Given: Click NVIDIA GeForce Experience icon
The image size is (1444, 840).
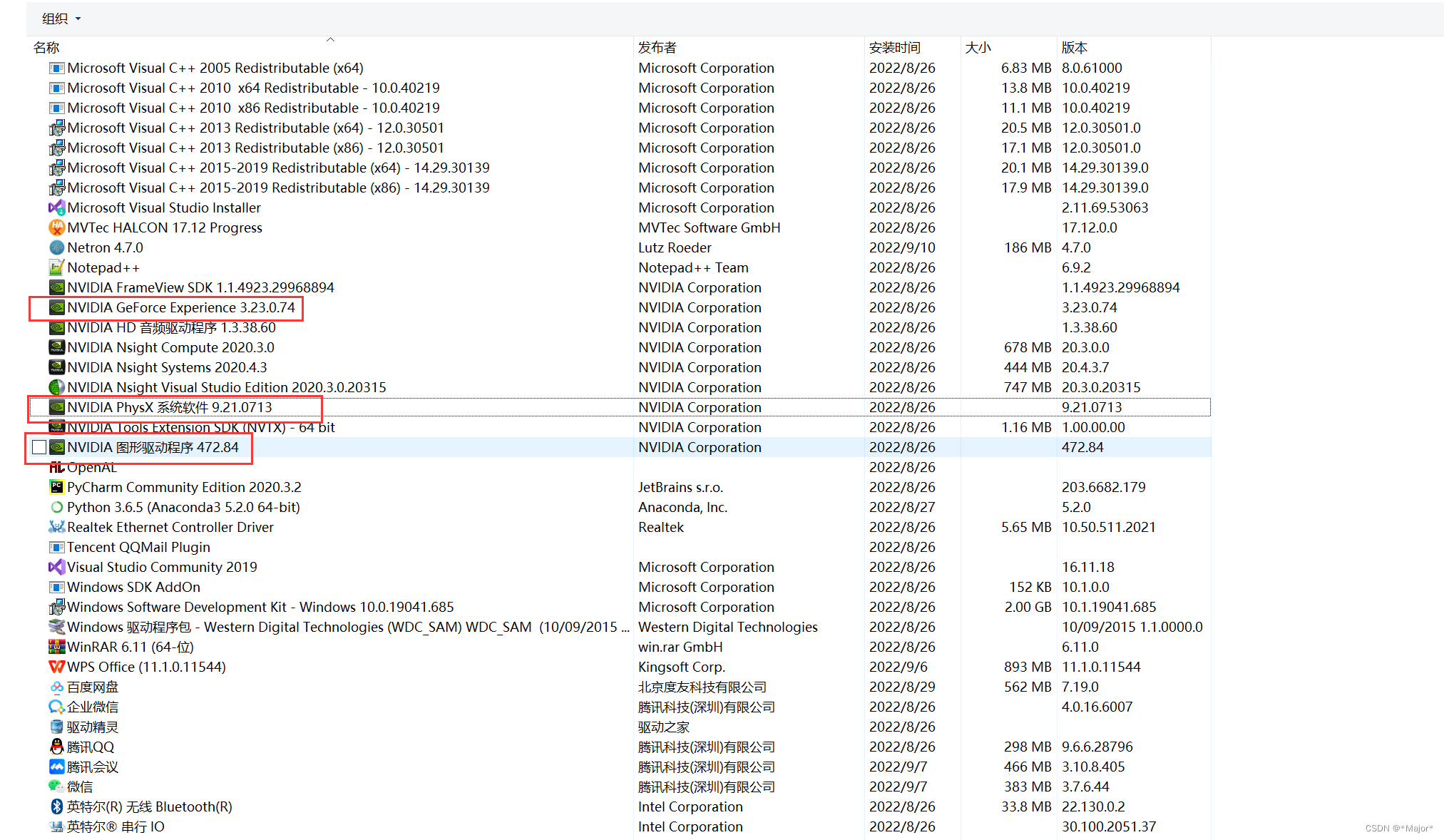Looking at the screenshot, I should [56, 307].
